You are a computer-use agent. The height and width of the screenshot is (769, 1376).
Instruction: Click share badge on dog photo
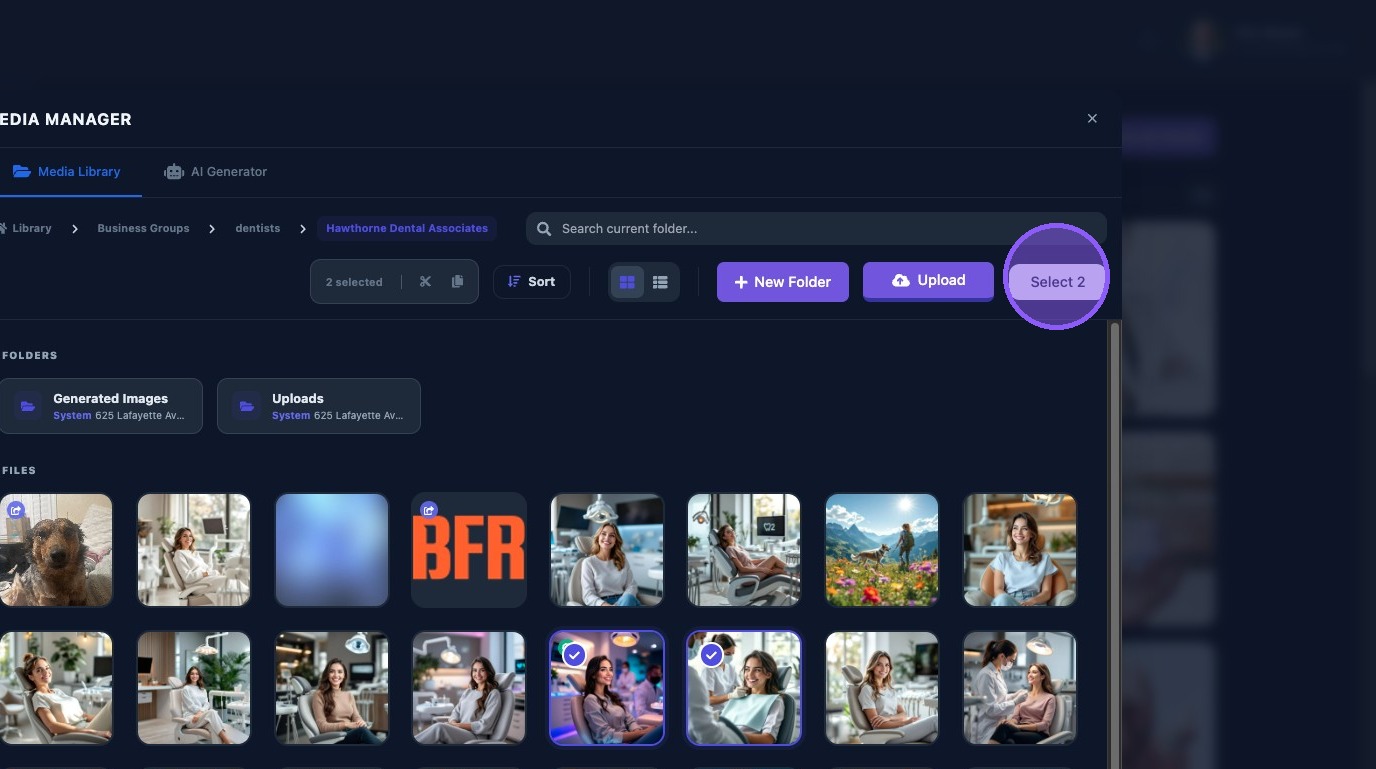point(15,510)
